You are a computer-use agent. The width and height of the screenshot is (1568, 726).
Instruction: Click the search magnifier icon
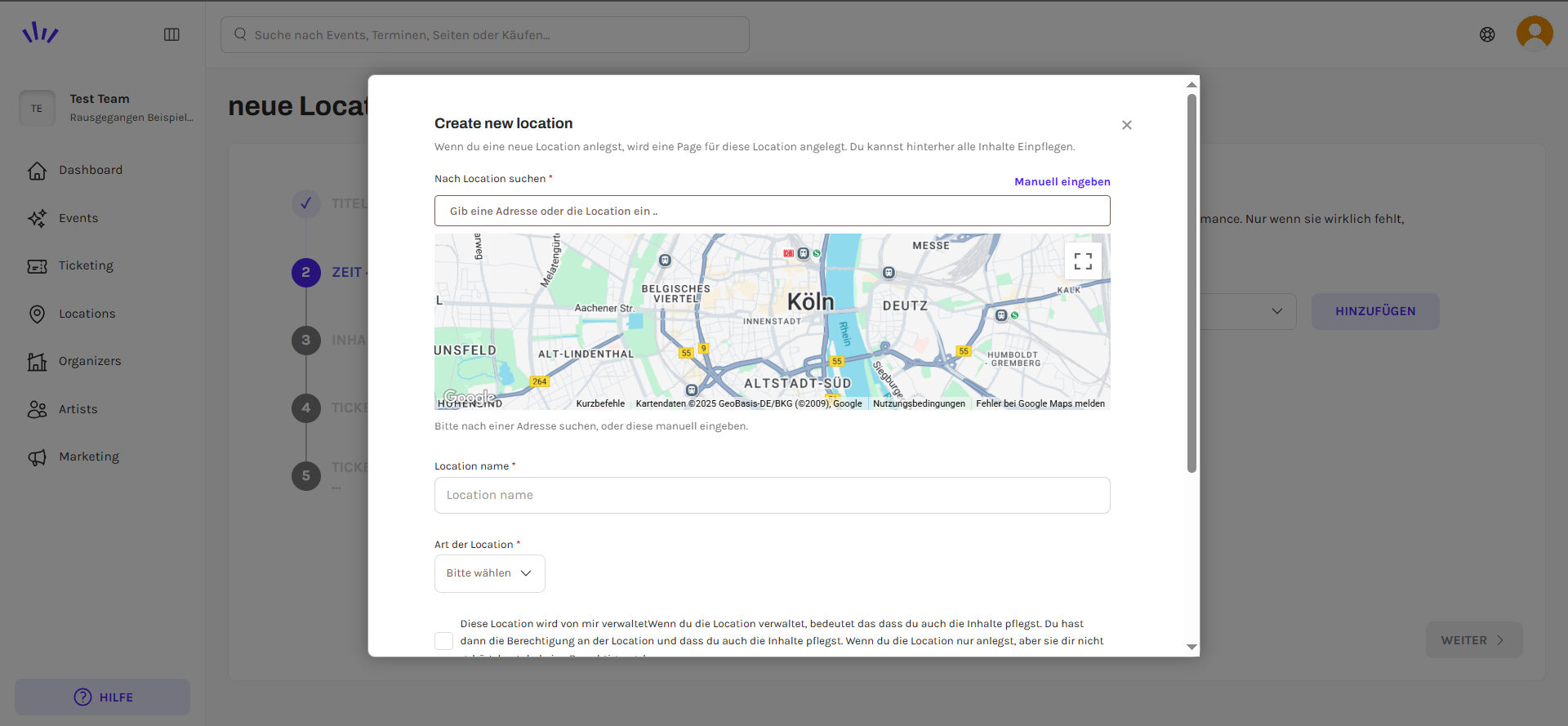pyautogui.click(x=240, y=34)
